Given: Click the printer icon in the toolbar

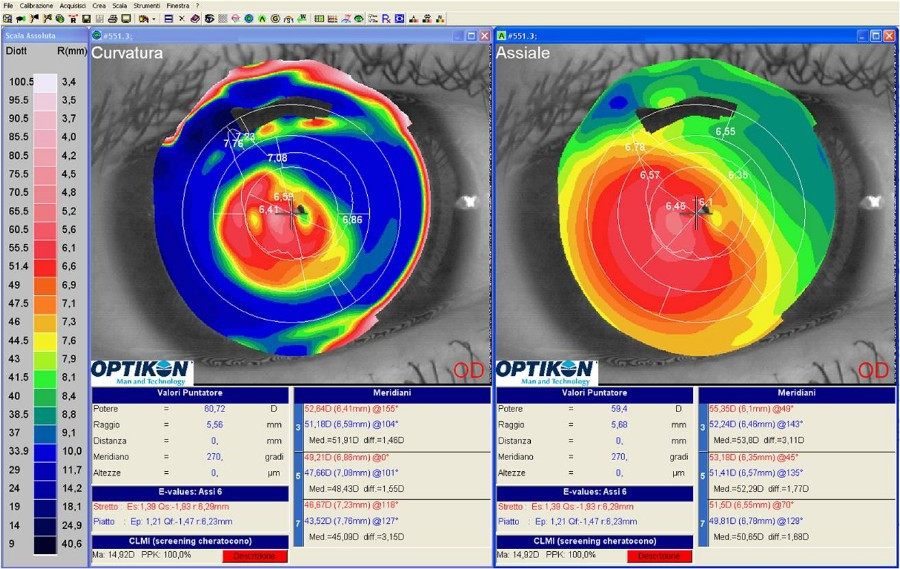Looking at the screenshot, I should (x=113, y=18).
